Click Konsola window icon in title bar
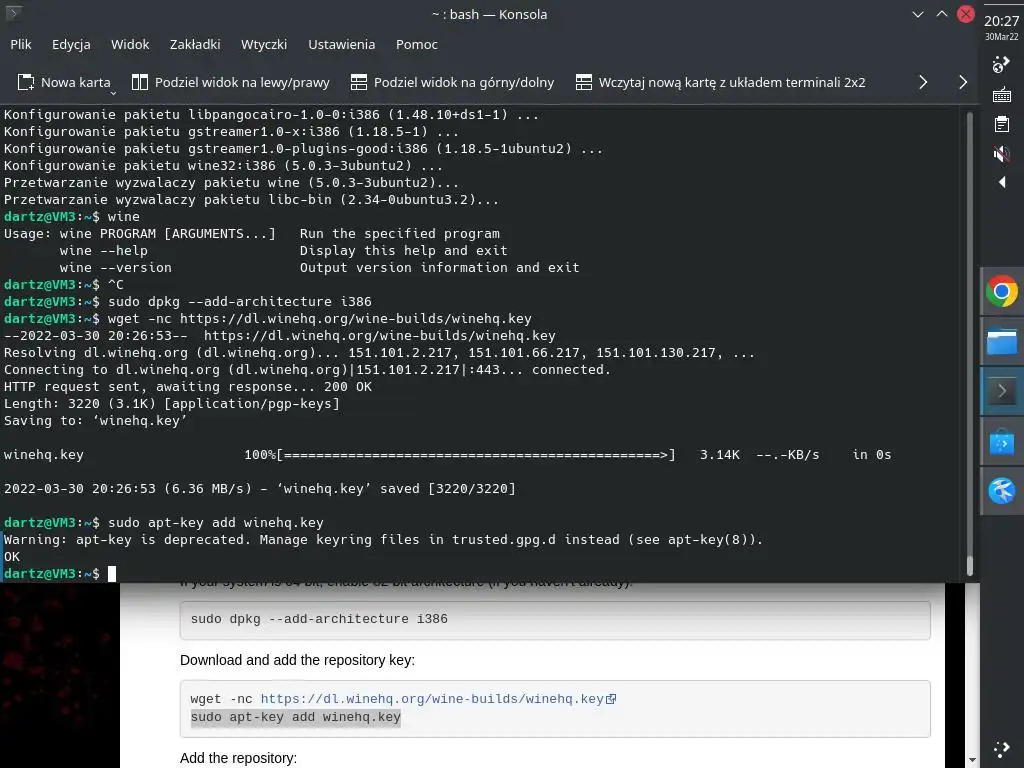The height and width of the screenshot is (768, 1024). pyautogui.click(x=13, y=13)
